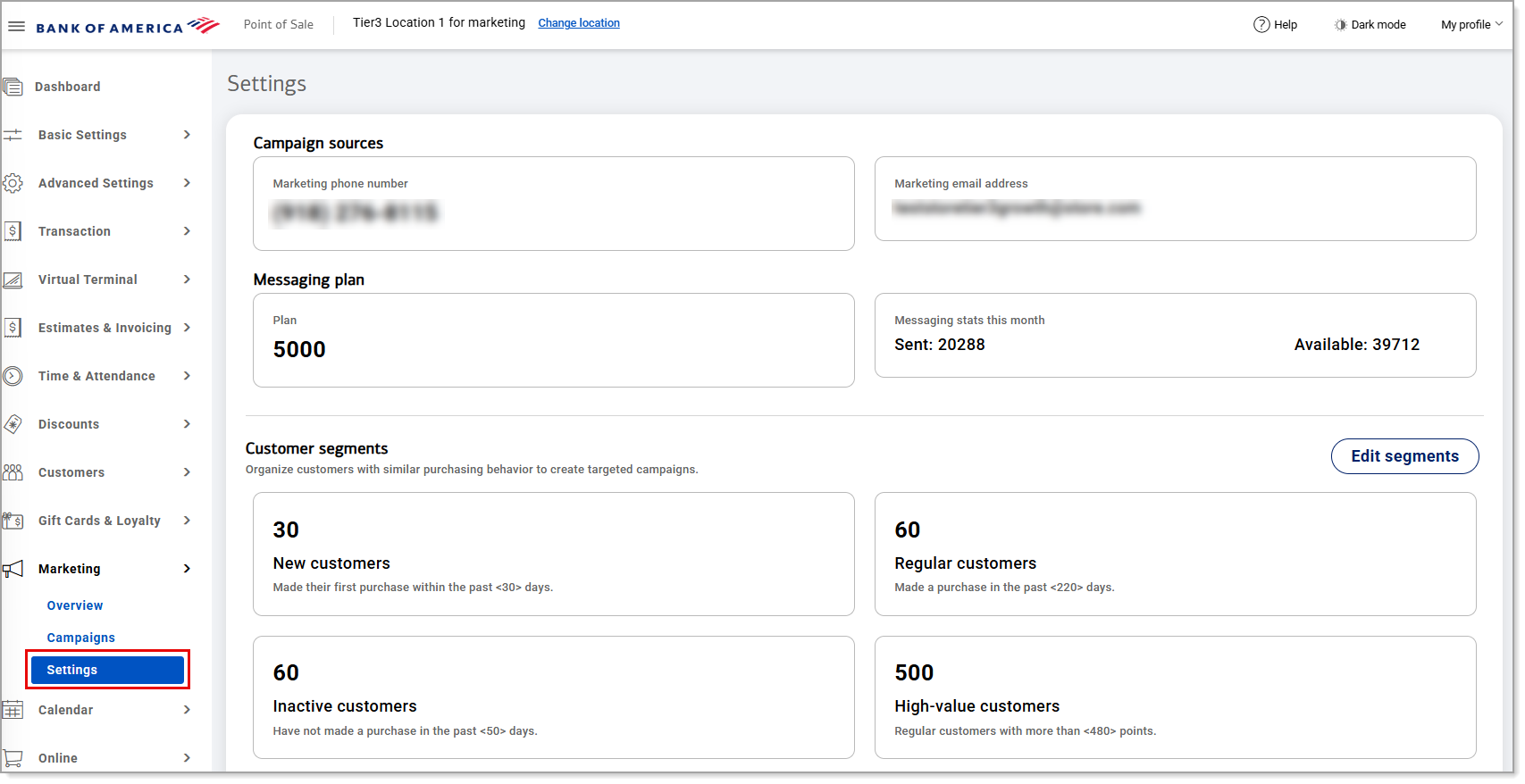
Task: Click the Advanced Settings gear icon
Action: (13, 183)
